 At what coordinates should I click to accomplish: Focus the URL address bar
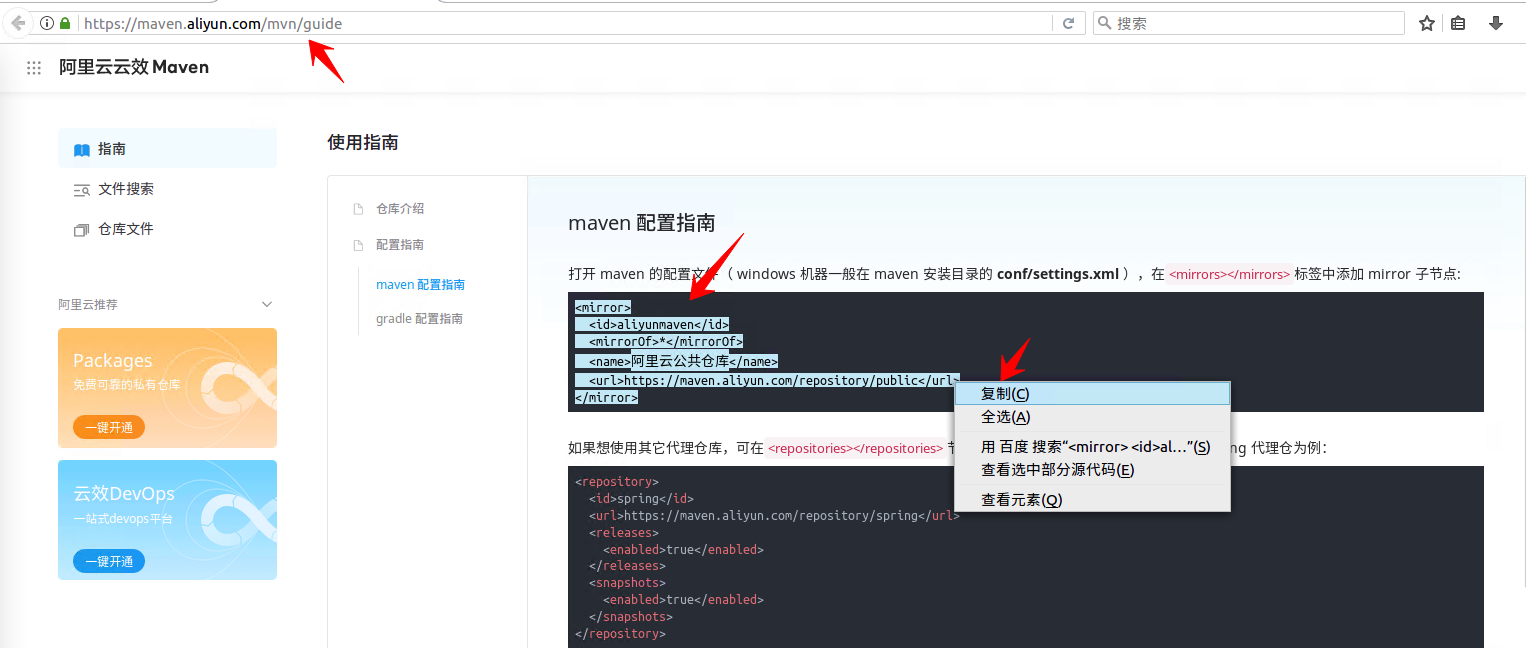tap(565, 23)
